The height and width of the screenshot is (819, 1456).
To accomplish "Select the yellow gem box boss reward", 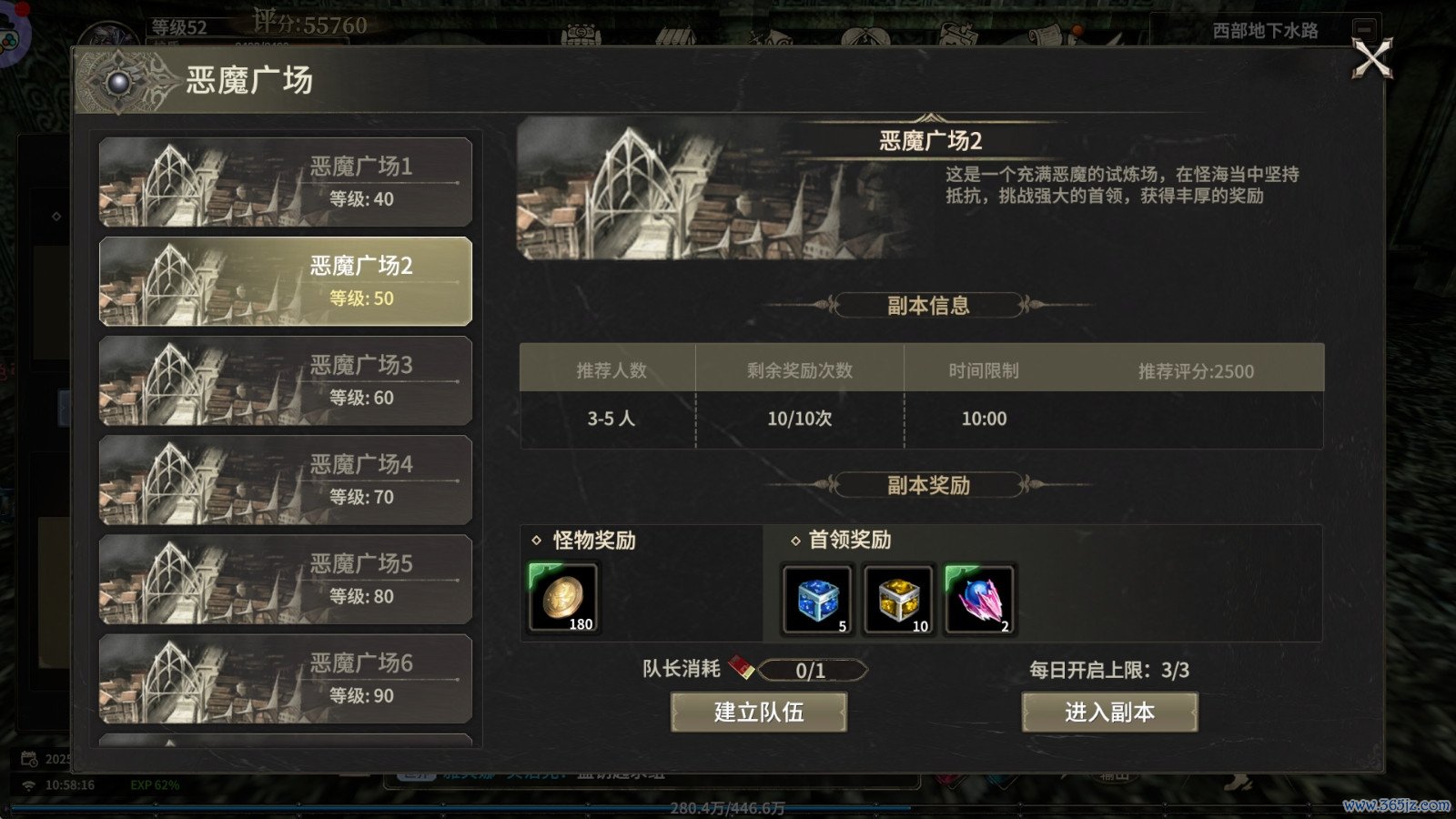I will pos(898,599).
